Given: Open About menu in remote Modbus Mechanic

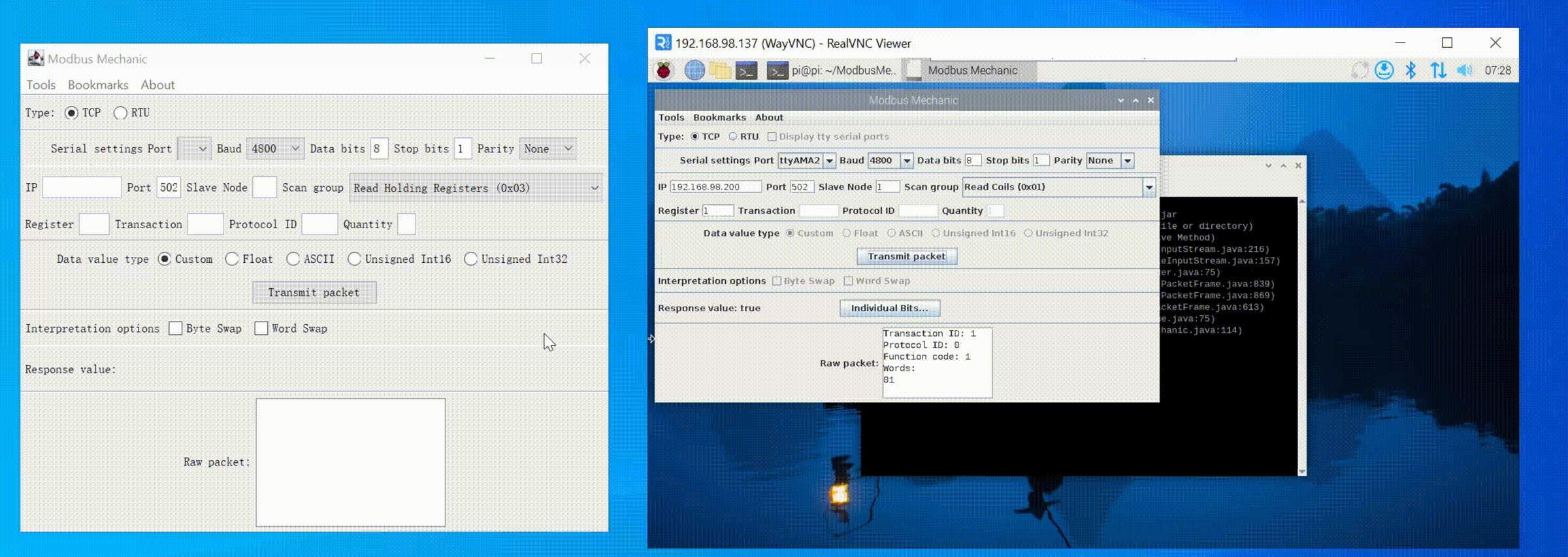Looking at the screenshot, I should point(769,118).
